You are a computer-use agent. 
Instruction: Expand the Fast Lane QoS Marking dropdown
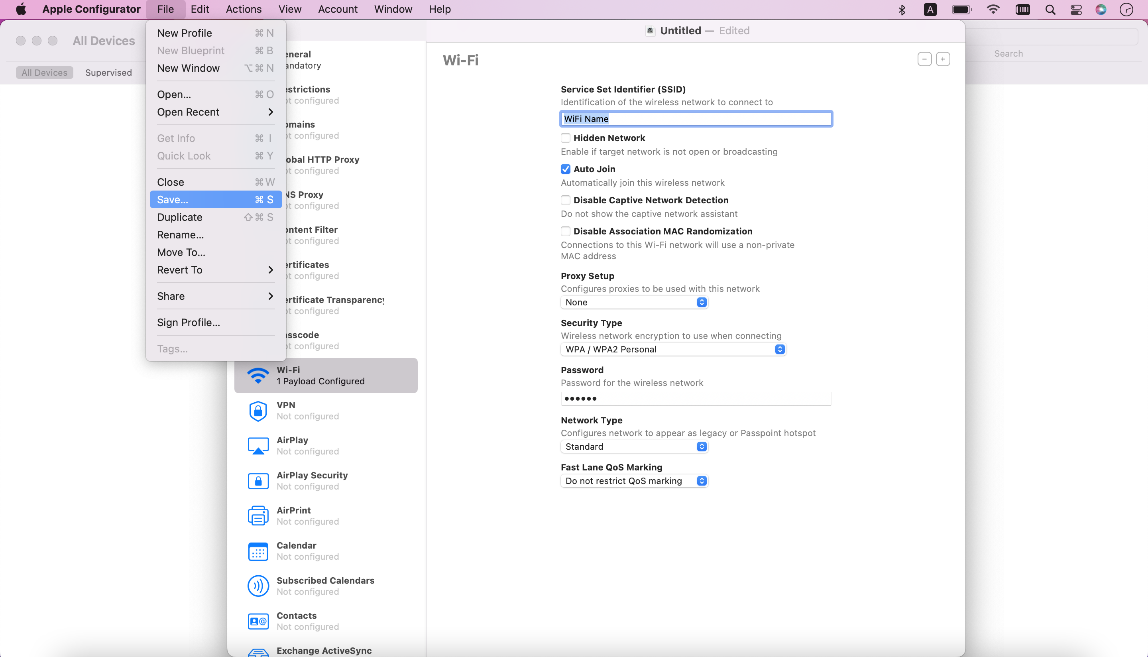[x=634, y=481]
